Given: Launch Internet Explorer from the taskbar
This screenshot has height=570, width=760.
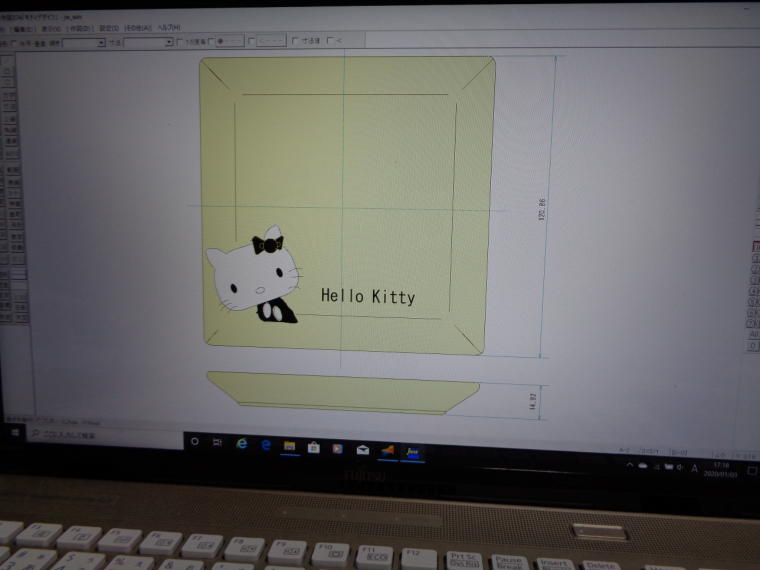Looking at the screenshot, I should click(241, 443).
